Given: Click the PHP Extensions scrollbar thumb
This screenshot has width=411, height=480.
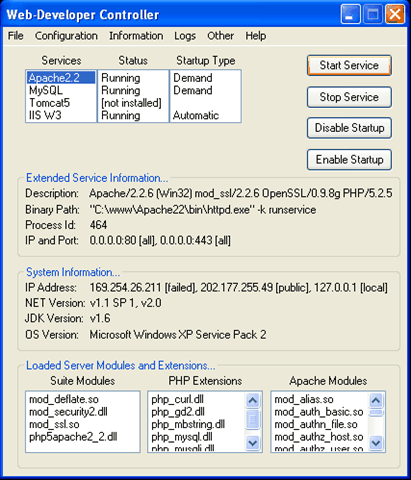Looking at the screenshot, I should [253, 420].
